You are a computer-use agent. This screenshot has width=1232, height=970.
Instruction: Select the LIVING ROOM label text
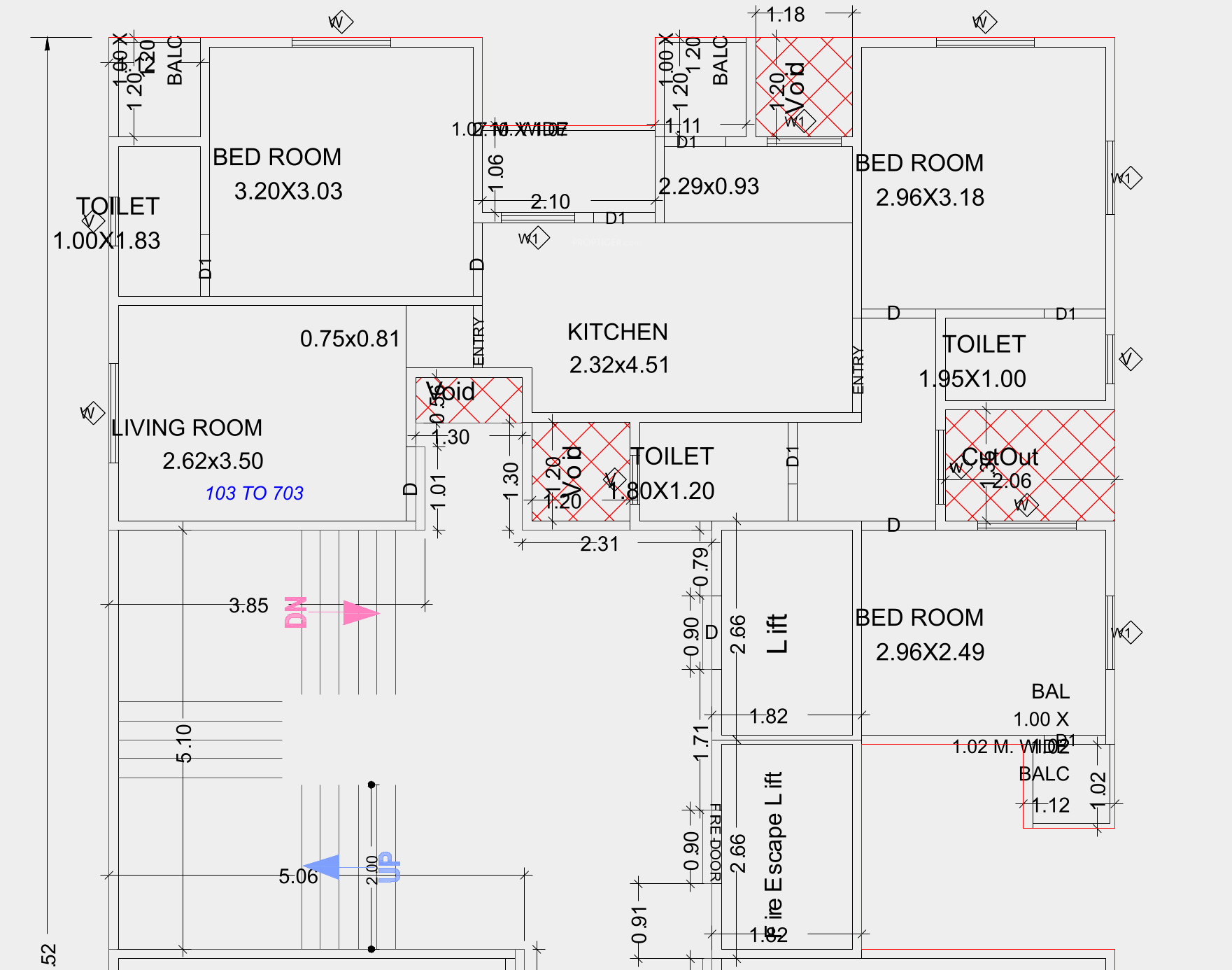click(187, 428)
